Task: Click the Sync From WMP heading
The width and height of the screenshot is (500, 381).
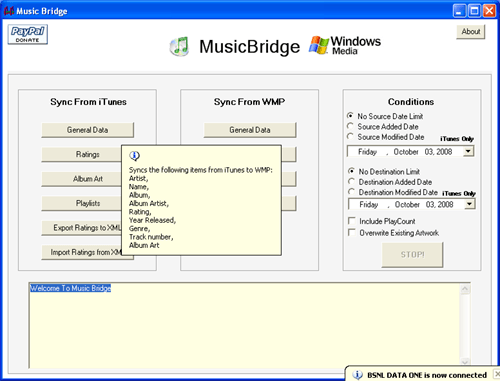Action: click(249, 102)
